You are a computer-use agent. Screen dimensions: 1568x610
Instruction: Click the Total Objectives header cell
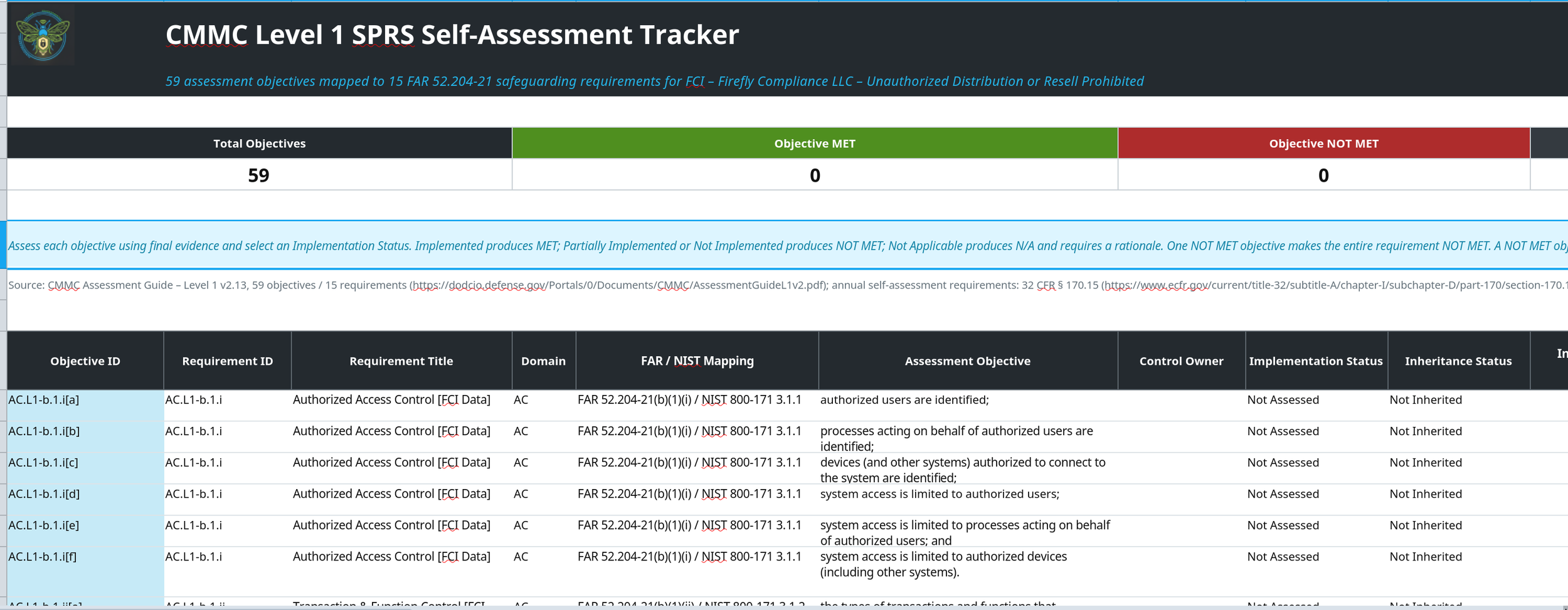click(x=260, y=144)
